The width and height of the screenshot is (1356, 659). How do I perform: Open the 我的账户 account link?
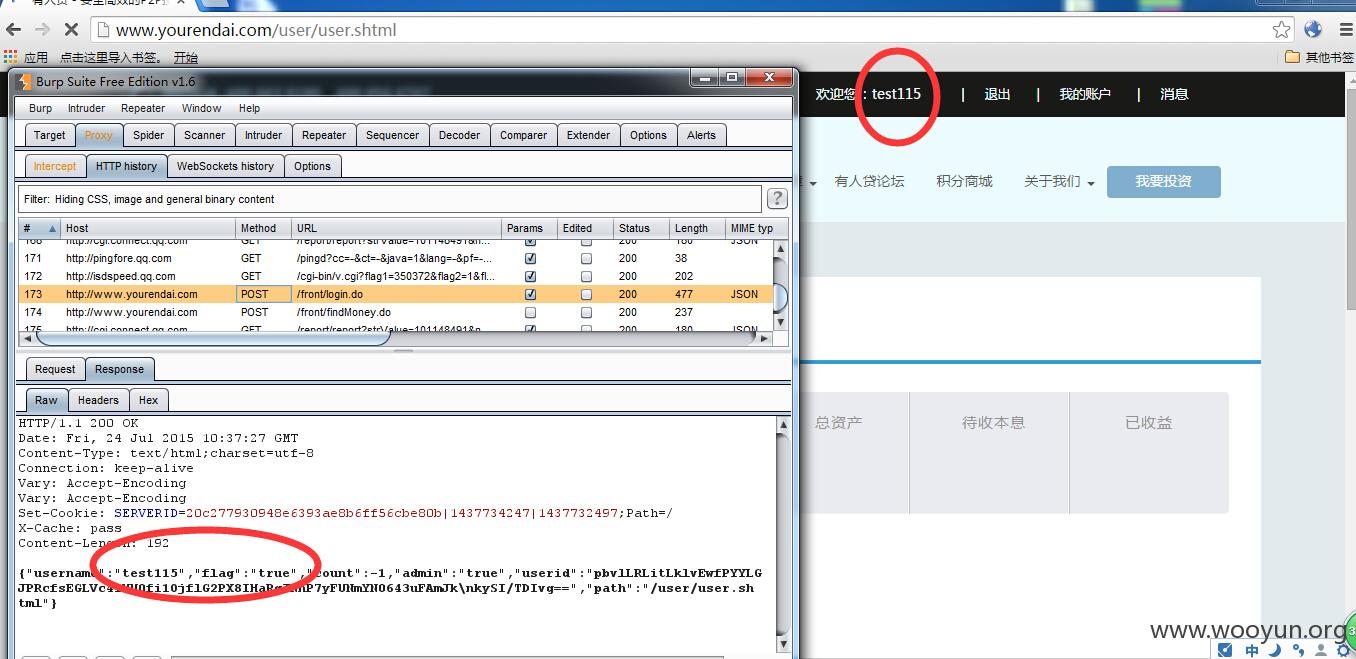point(1085,94)
